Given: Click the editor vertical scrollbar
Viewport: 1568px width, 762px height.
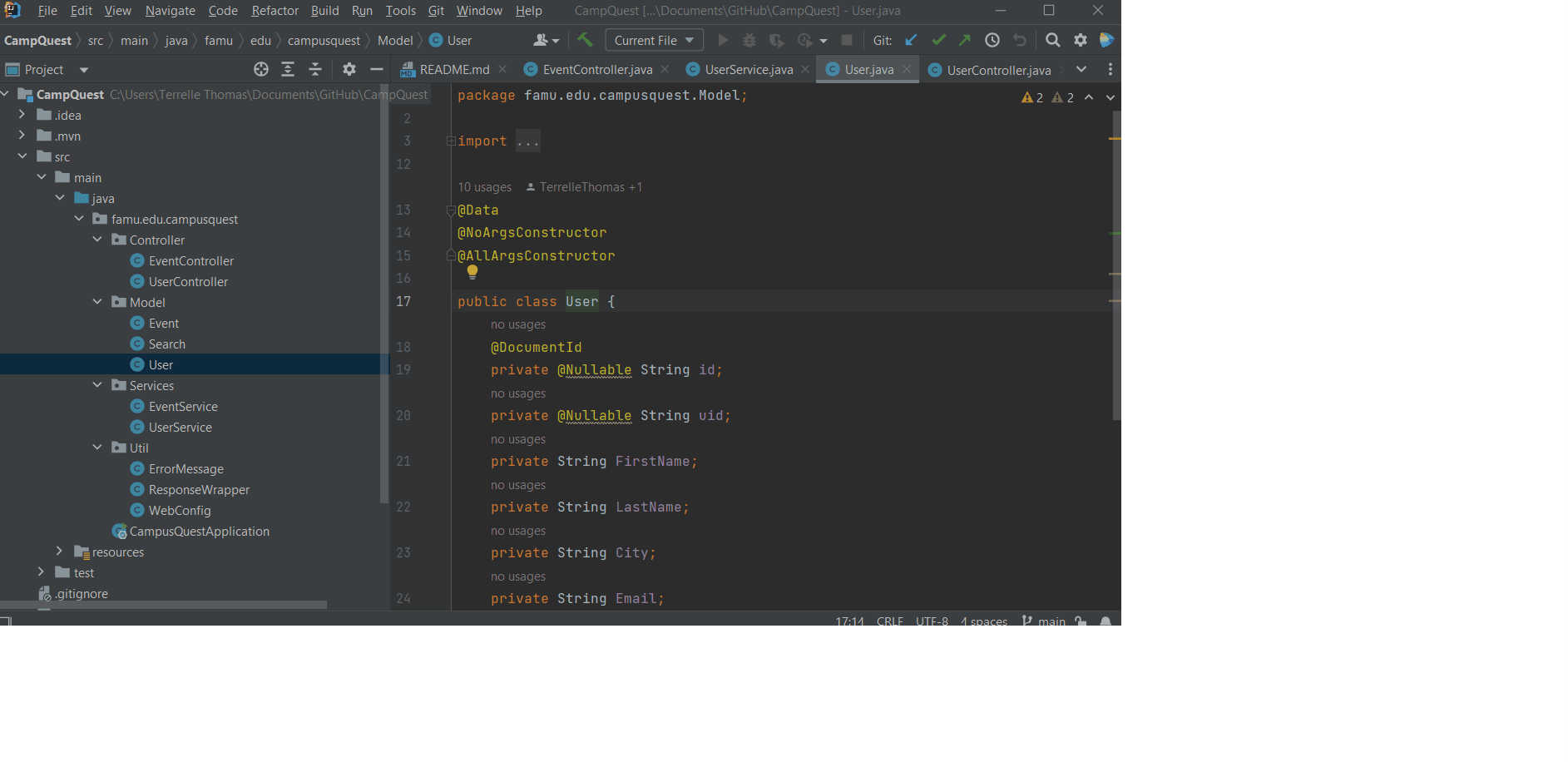Looking at the screenshot, I should tap(1116, 266).
